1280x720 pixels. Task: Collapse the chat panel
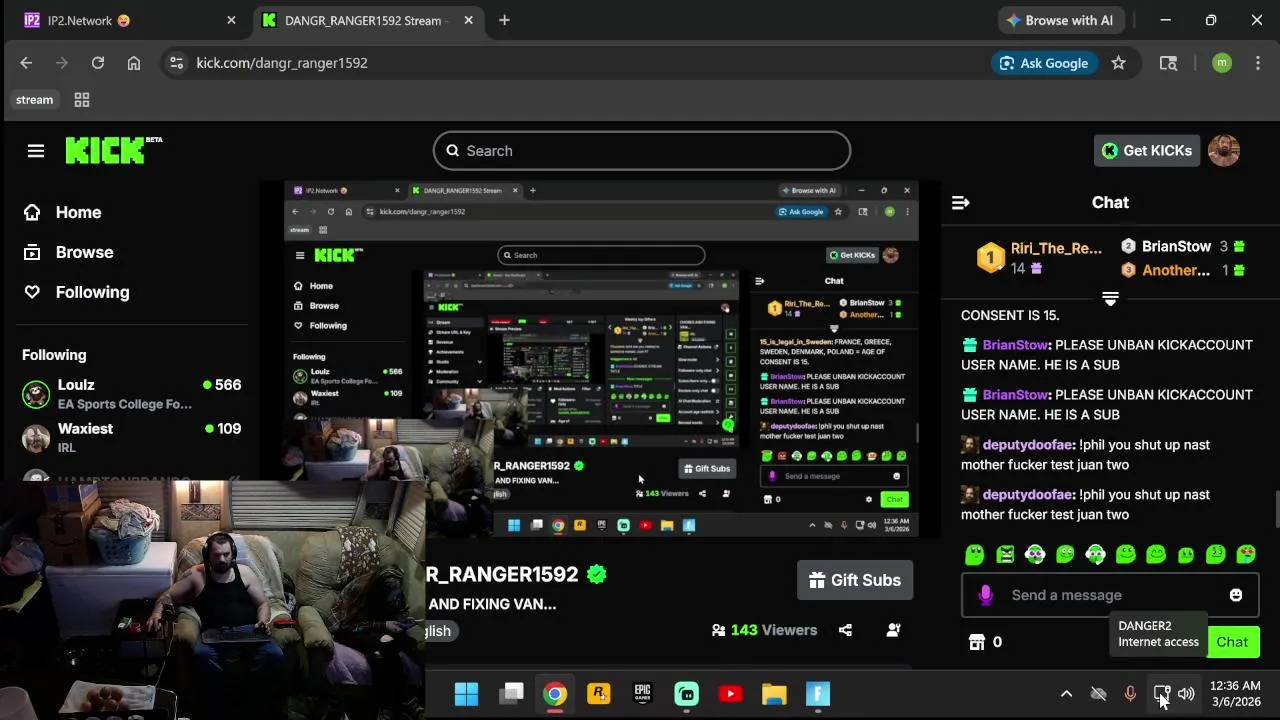point(961,203)
